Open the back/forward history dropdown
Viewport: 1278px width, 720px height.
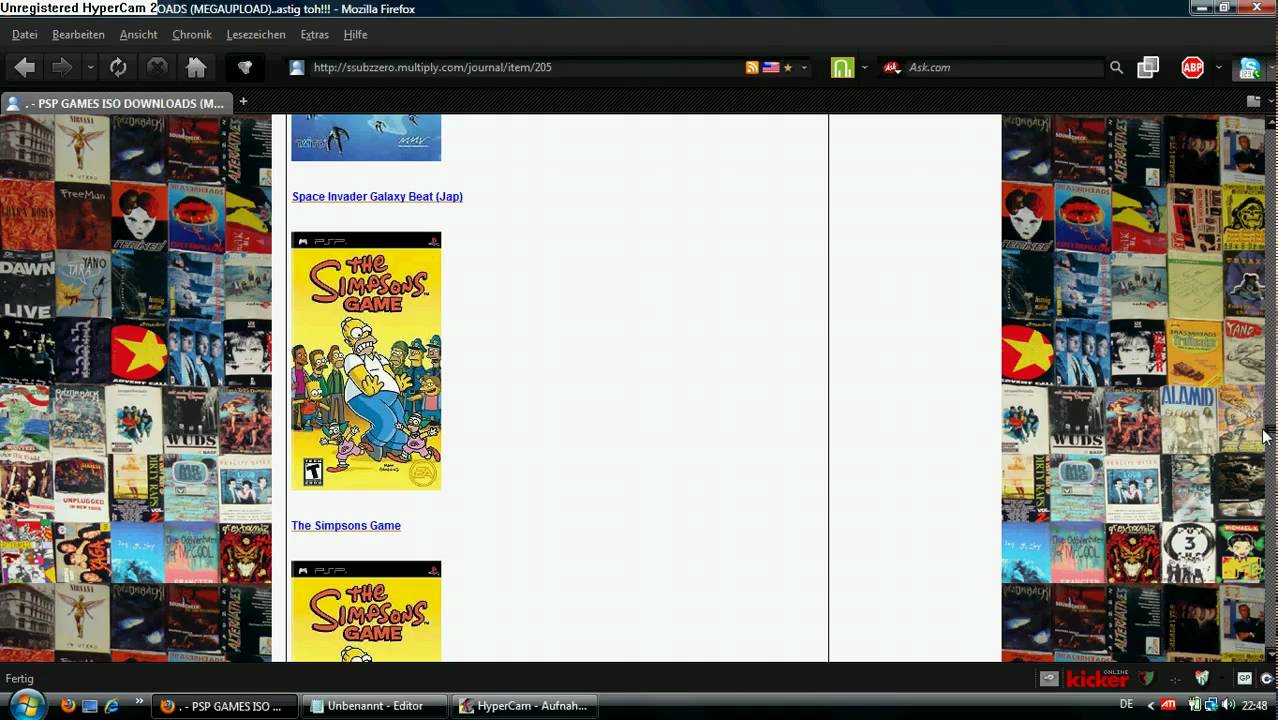coord(90,67)
